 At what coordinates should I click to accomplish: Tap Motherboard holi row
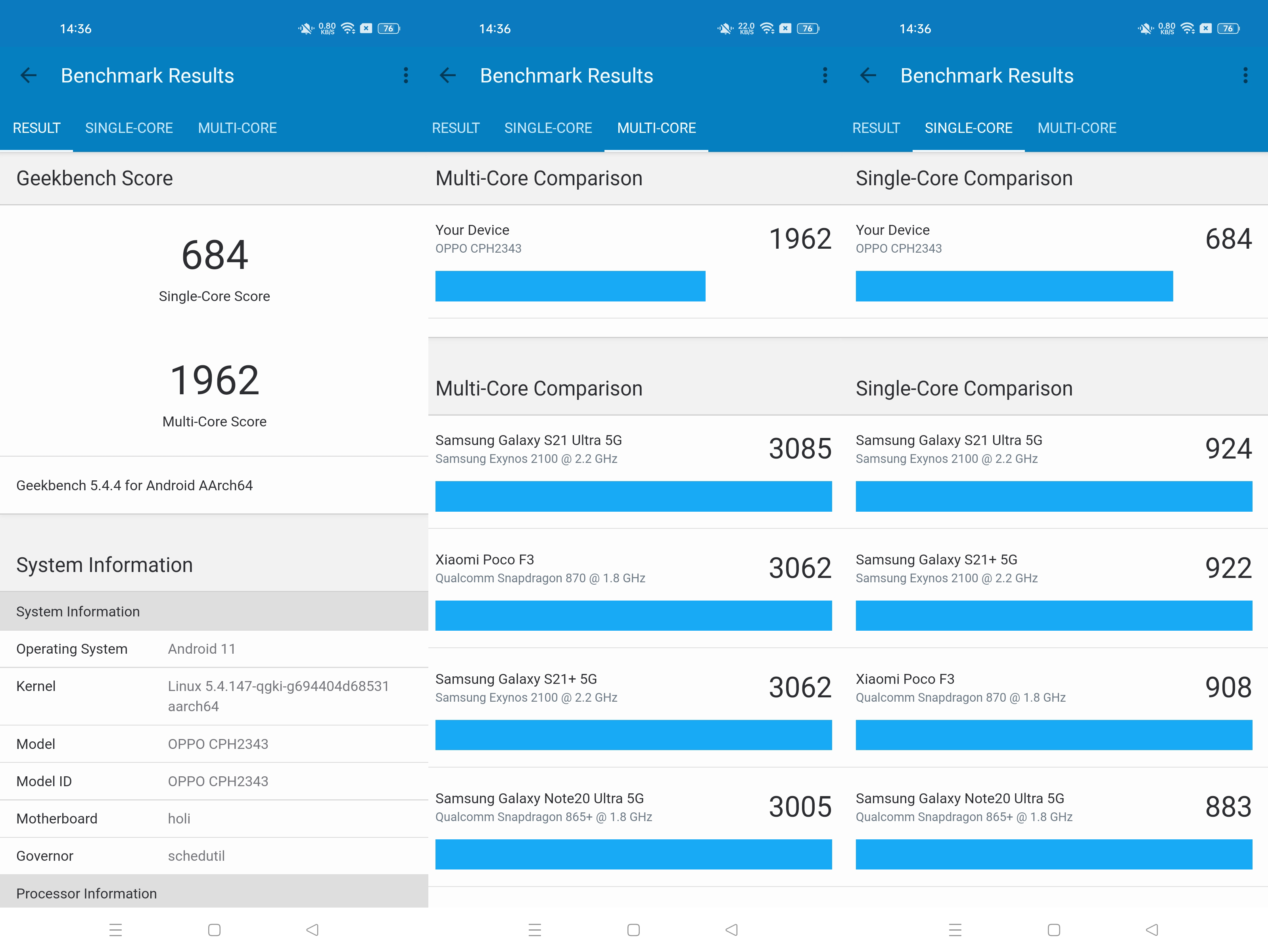[x=214, y=818]
